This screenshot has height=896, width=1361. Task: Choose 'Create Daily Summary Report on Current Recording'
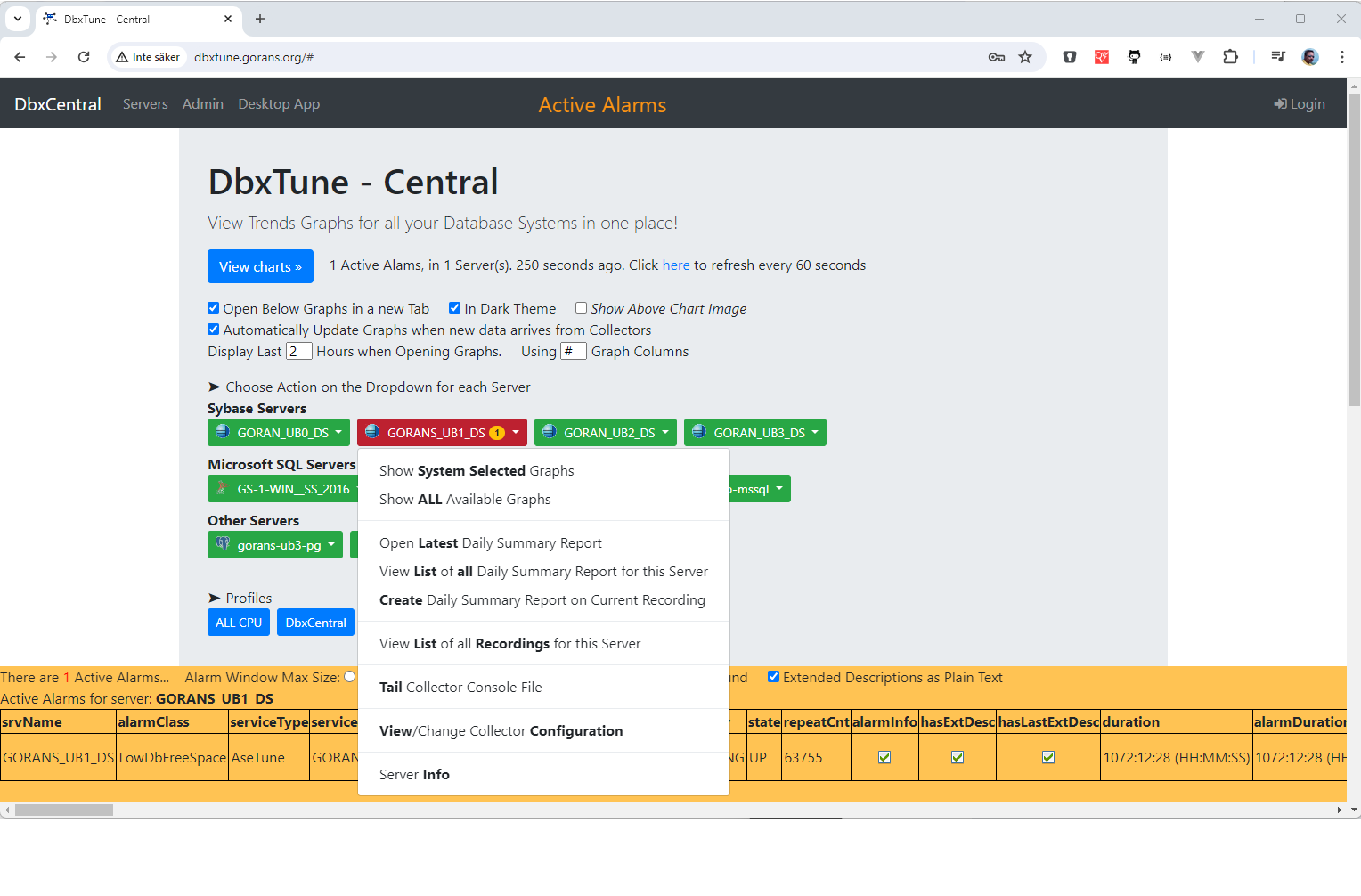(543, 599)
